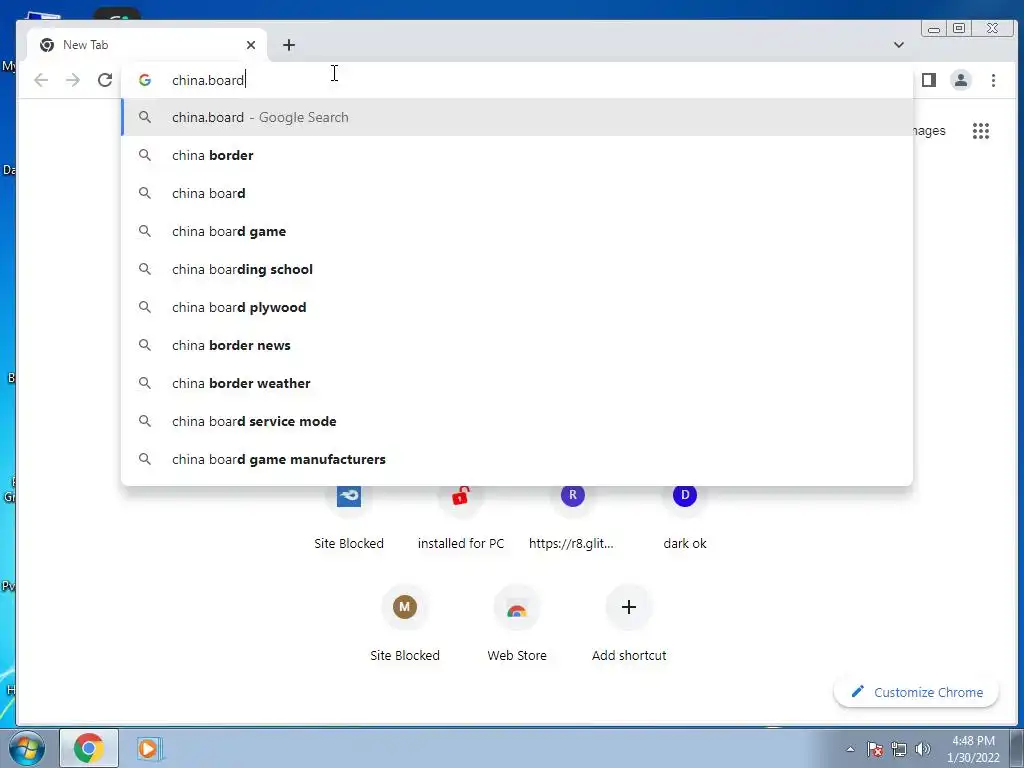
Task: Open Chrome three-dot menu
Action: [993, 80]
